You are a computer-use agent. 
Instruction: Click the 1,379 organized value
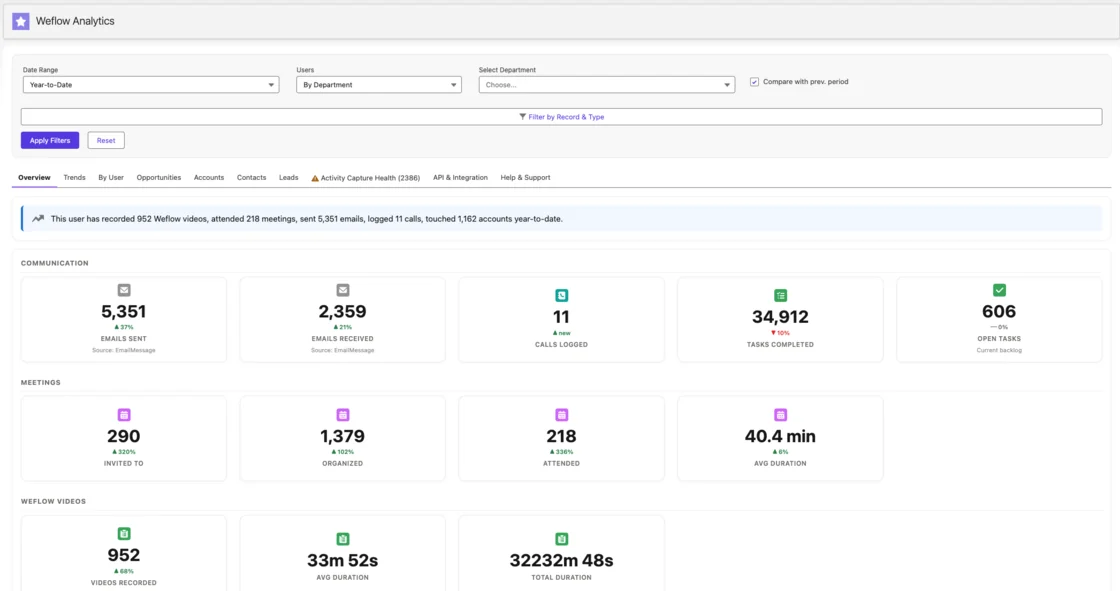point(343,436)
